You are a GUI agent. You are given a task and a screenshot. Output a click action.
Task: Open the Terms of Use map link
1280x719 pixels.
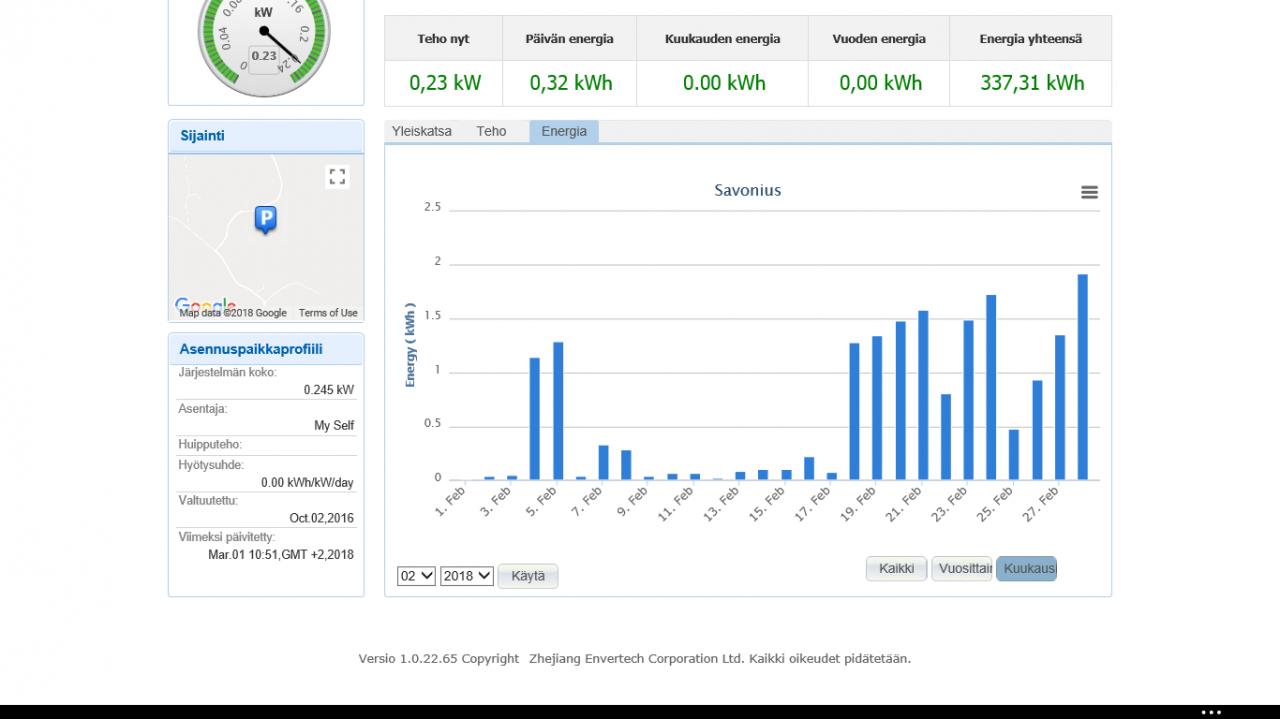[x=328, y=313]
